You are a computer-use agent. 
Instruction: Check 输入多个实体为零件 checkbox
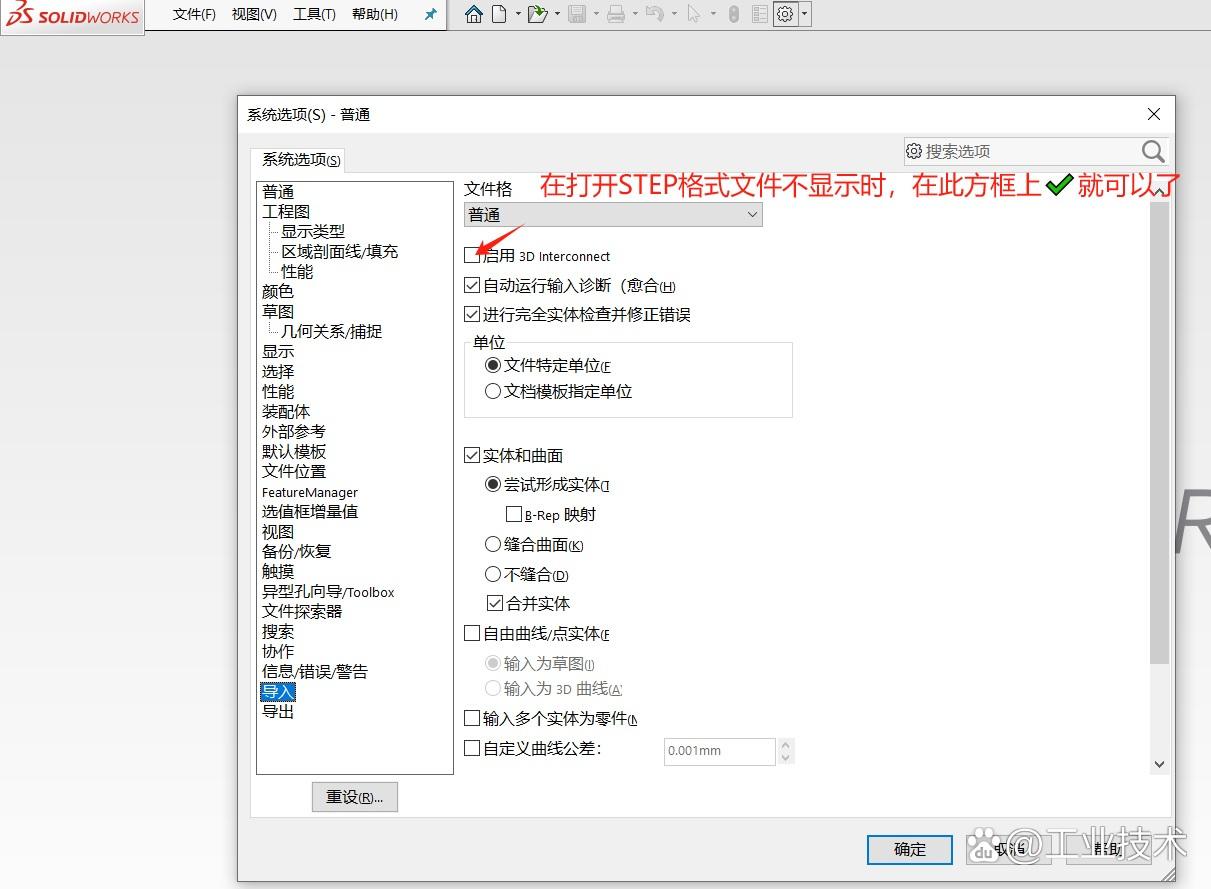[x=472, y=718]
